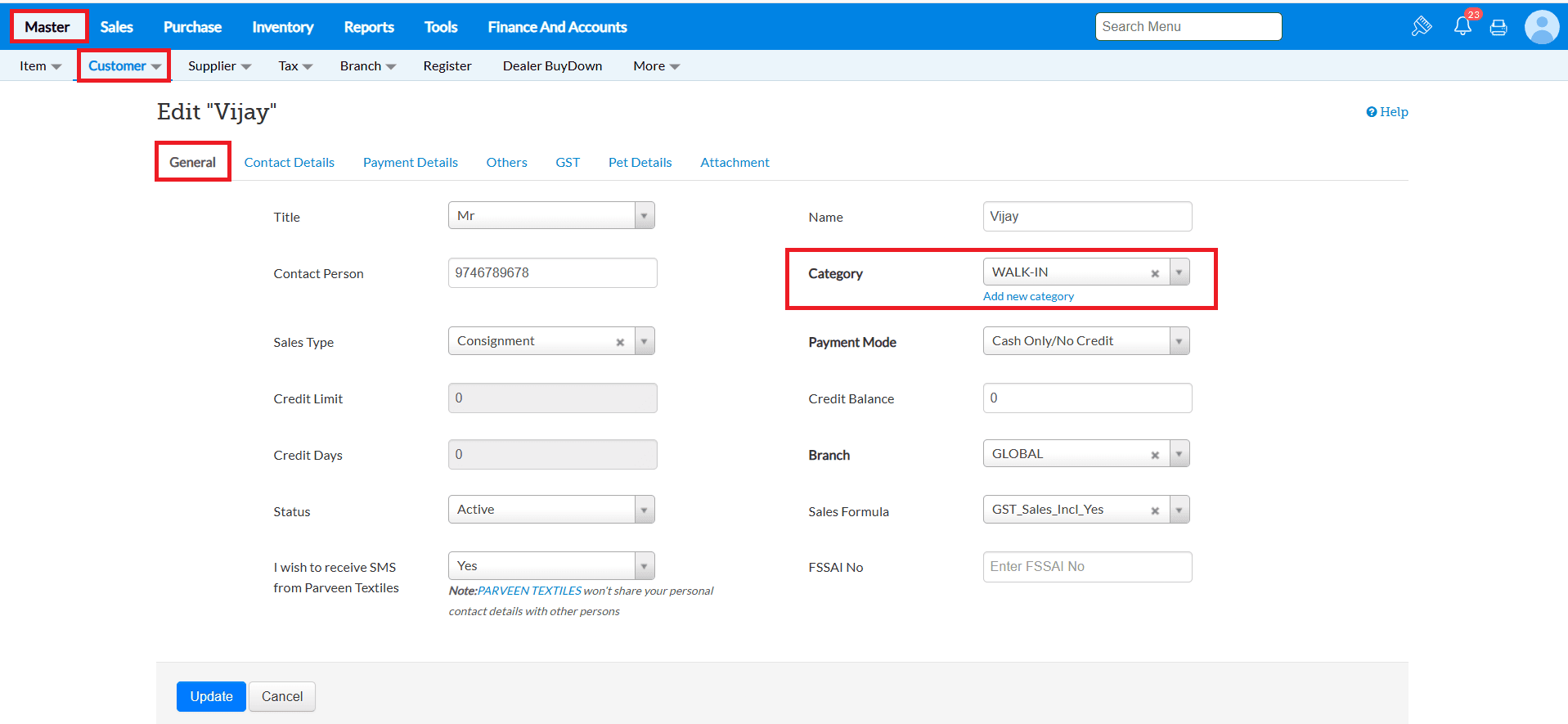Expand the SMS preference dropdown

[x=644, y=566]
